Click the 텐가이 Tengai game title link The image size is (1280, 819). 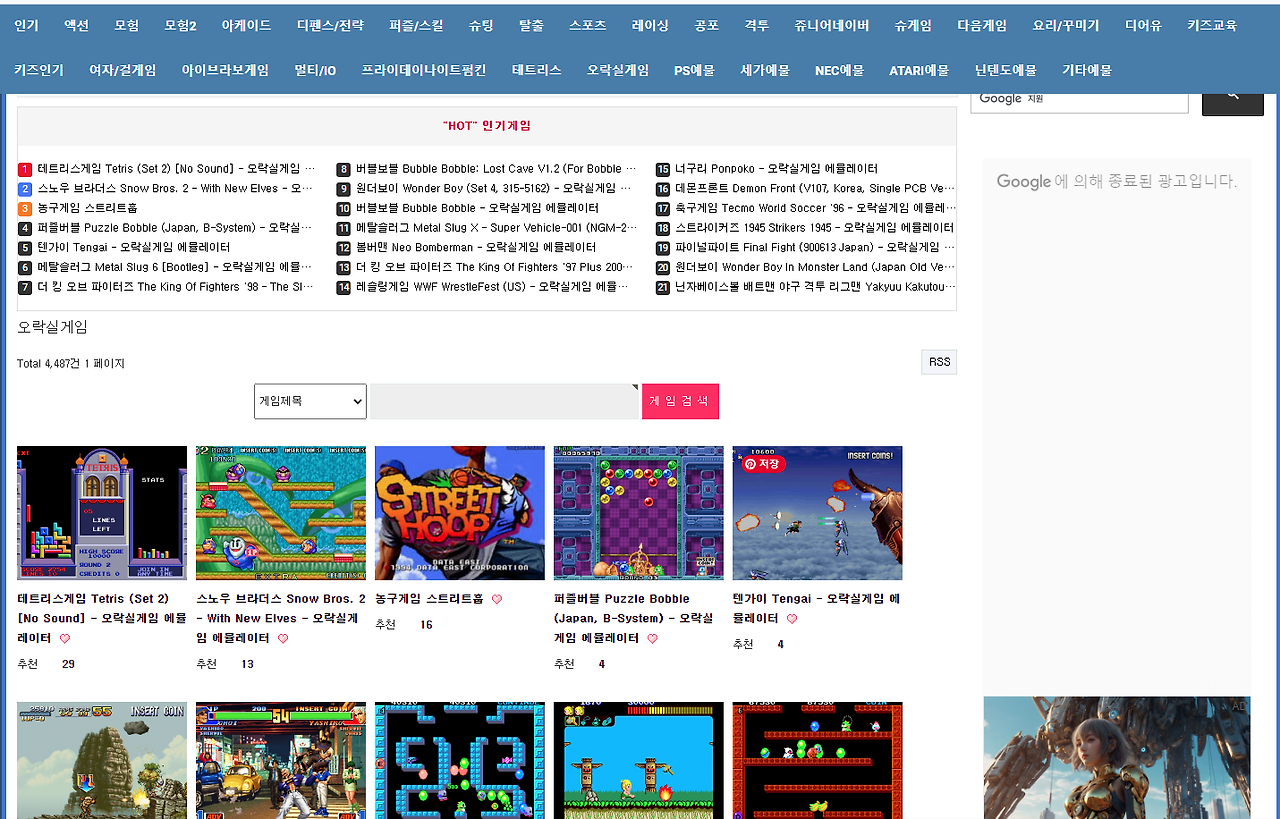click(x=816, y=608)
